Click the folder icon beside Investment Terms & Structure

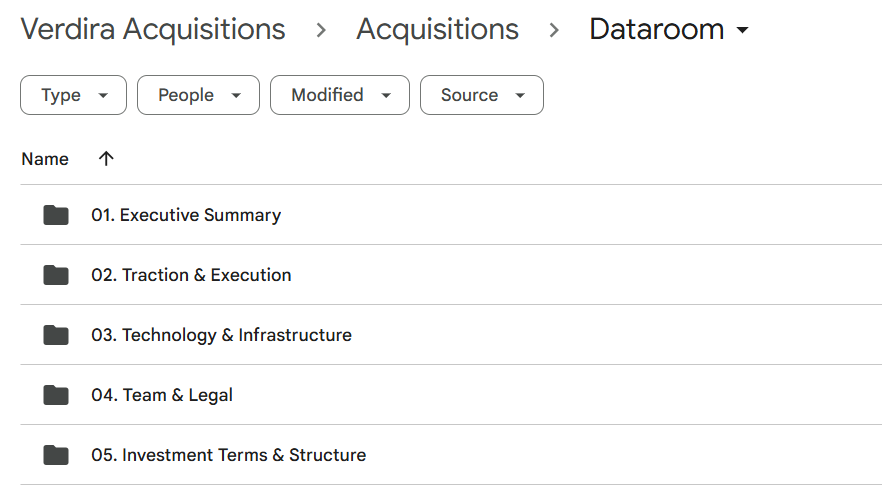[x=56, y=455]
